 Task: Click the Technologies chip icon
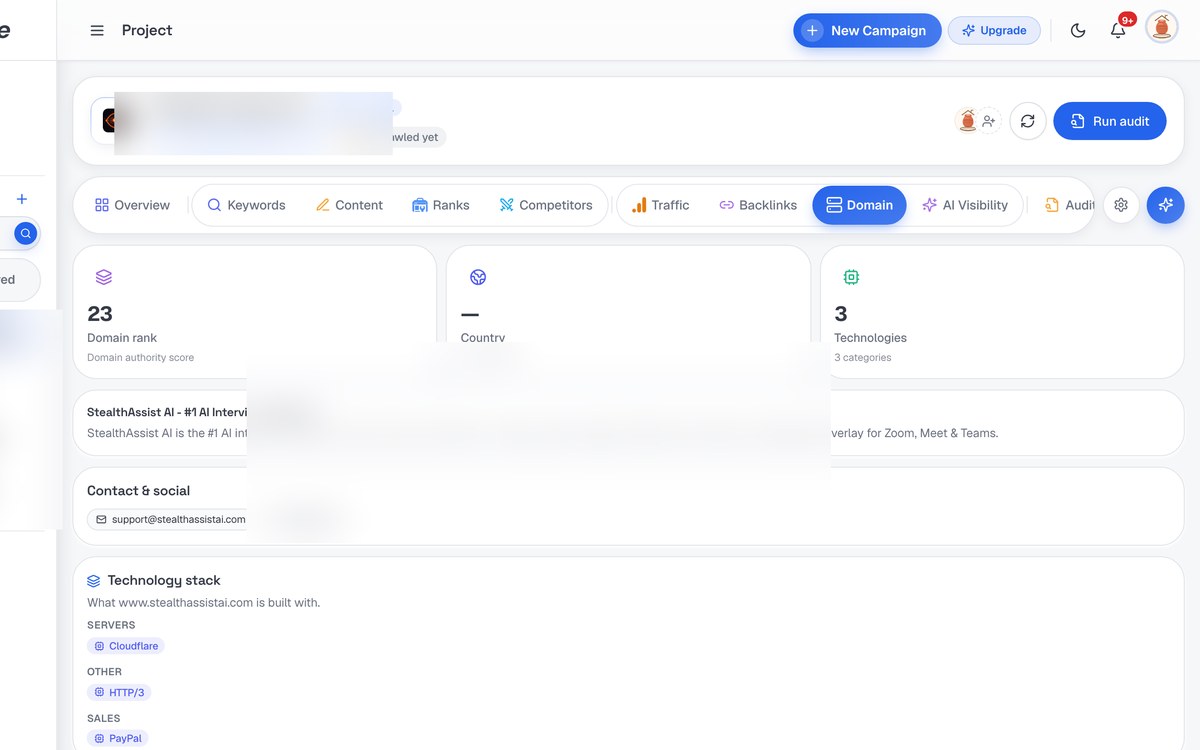coord(851,277)
